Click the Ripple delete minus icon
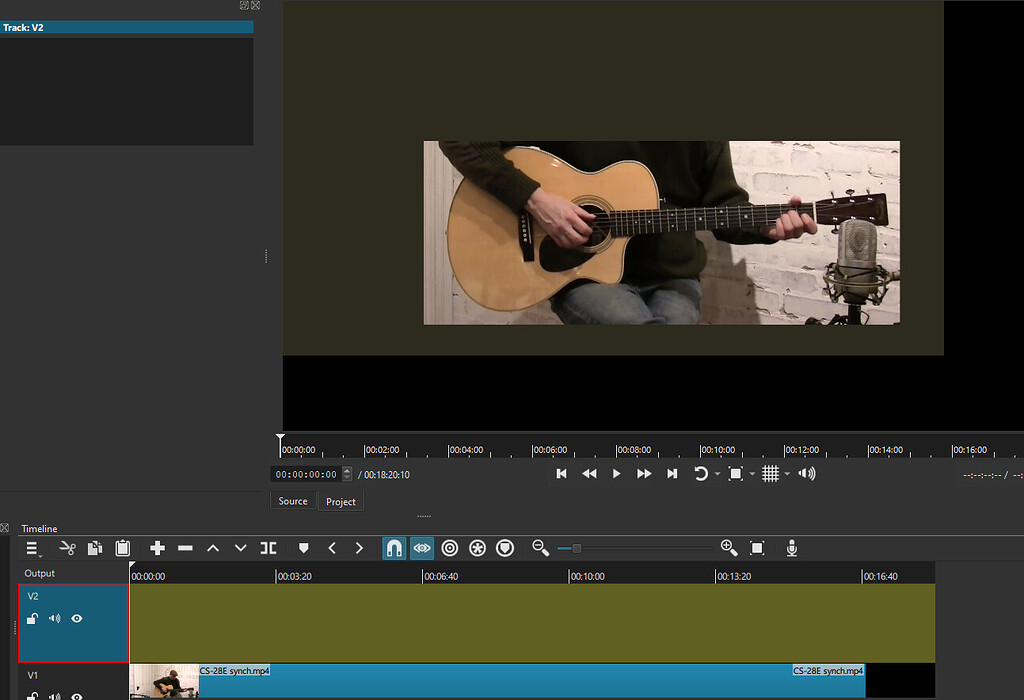The width and height of the screenshot is (1024, 700). pyautogui.click(x=185, y=548)
